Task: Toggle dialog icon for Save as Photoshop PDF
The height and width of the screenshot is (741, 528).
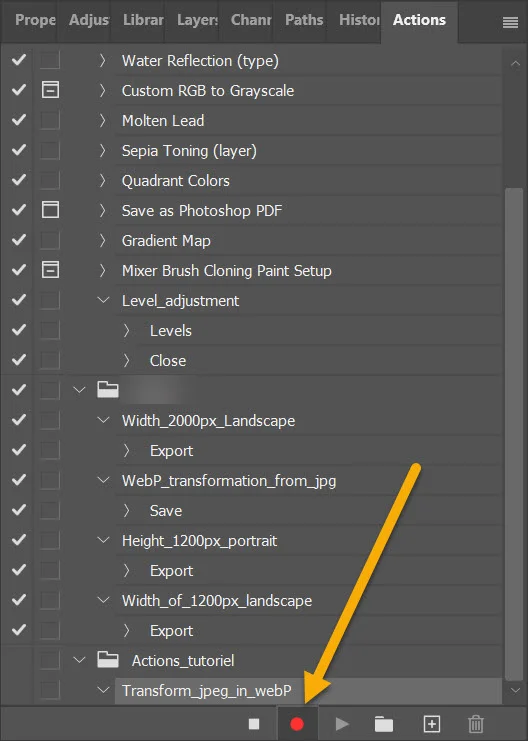Action: coord(50,210)
